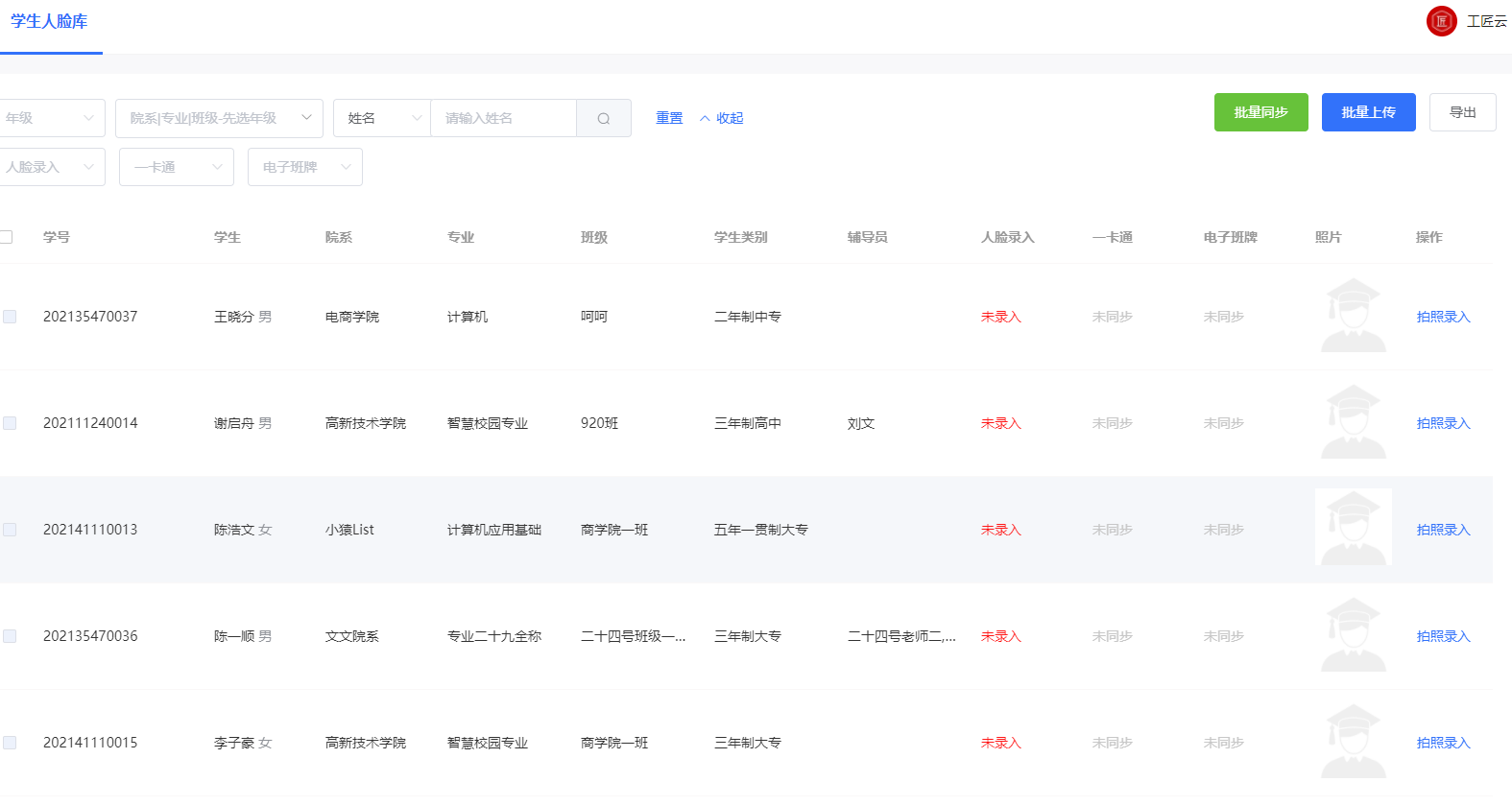Click the 五年一贯制大专 category cell
The height and width of the screenshot is (806, 1512).
(x=761, y=530)
